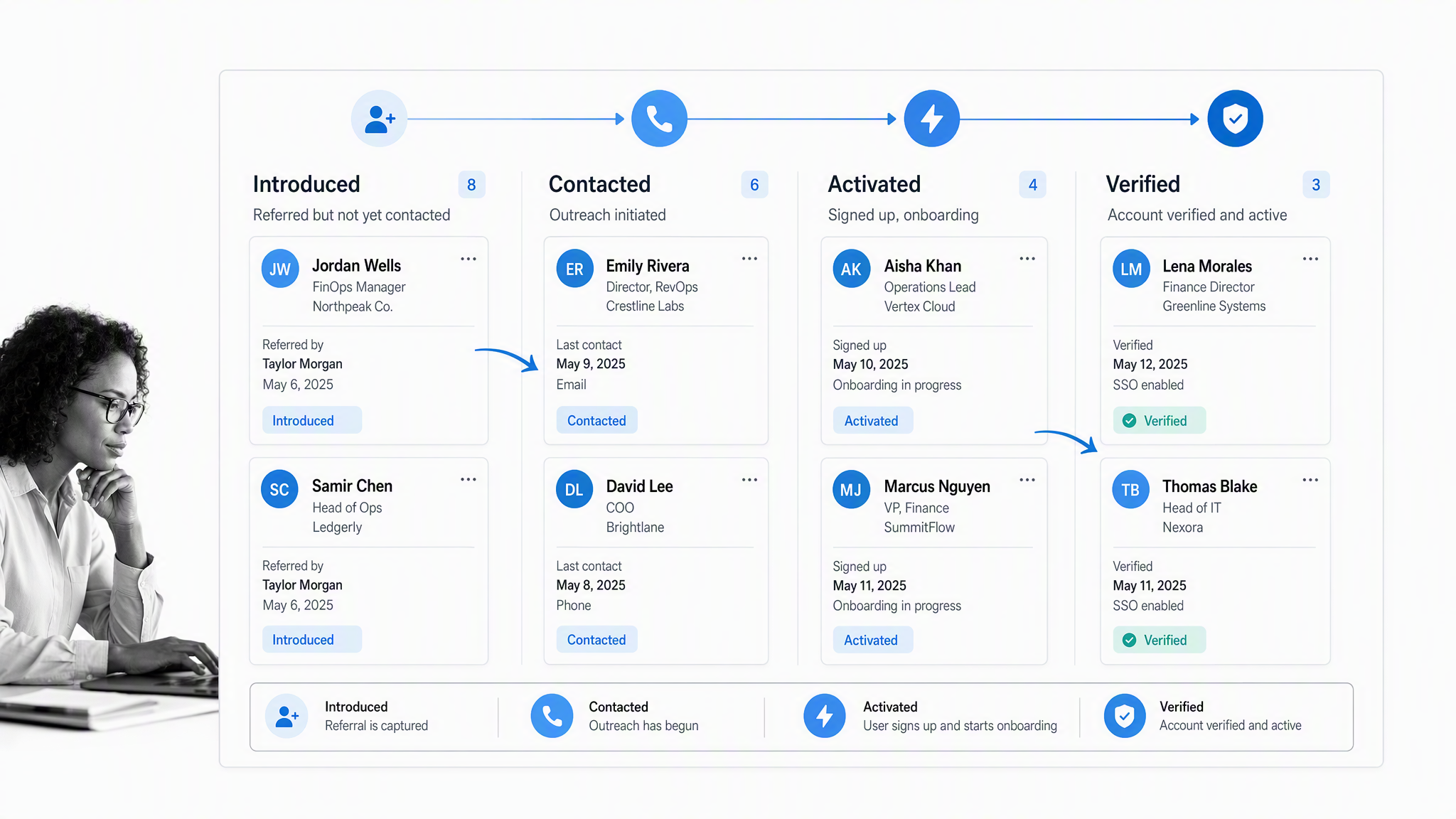The height and width of the screenshot is (819, 1456).
Task: Click the name Thomas Blake
Action: point(1209,486)
